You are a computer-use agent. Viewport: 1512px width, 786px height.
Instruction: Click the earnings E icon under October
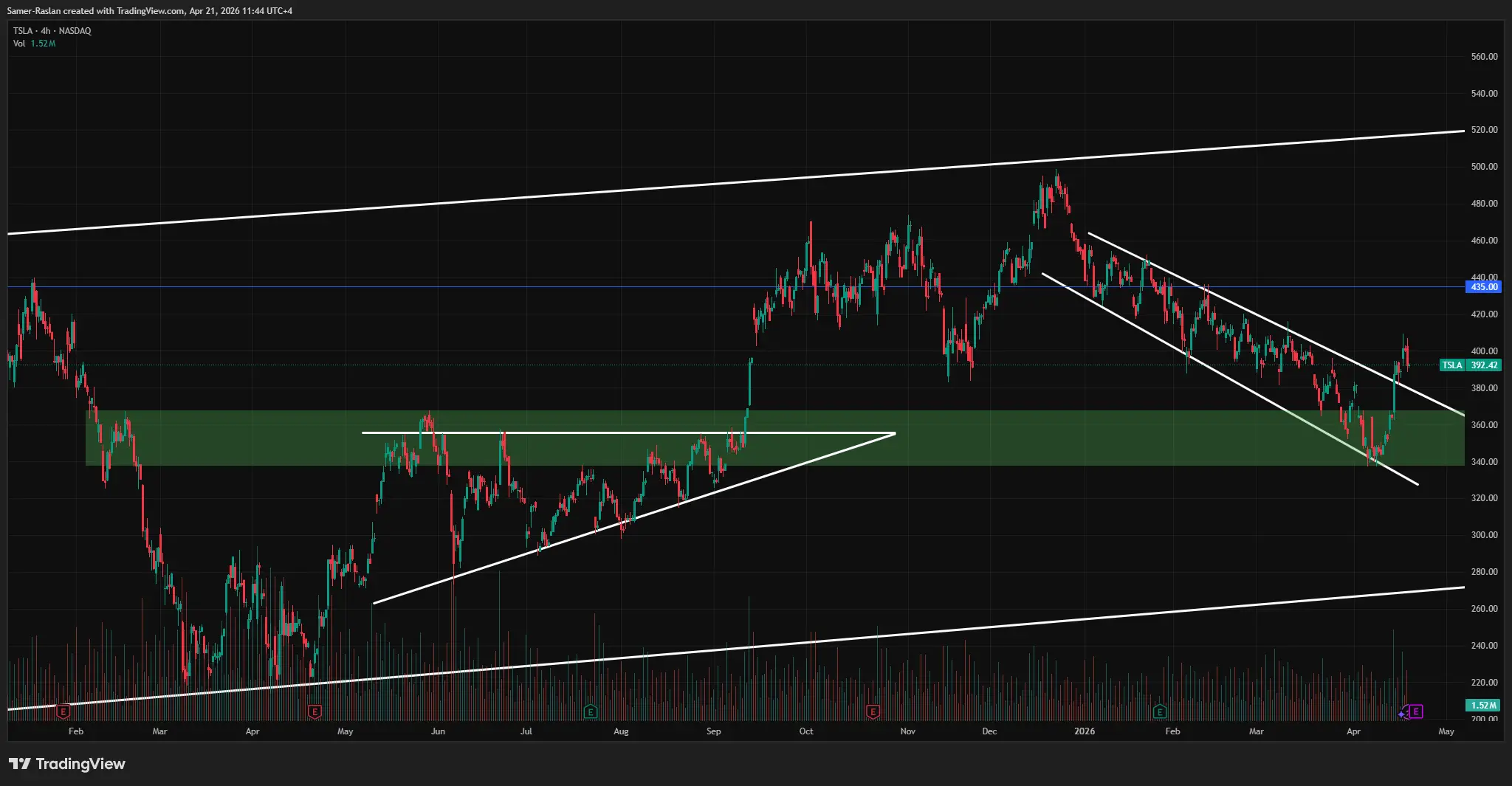(873, 711)
